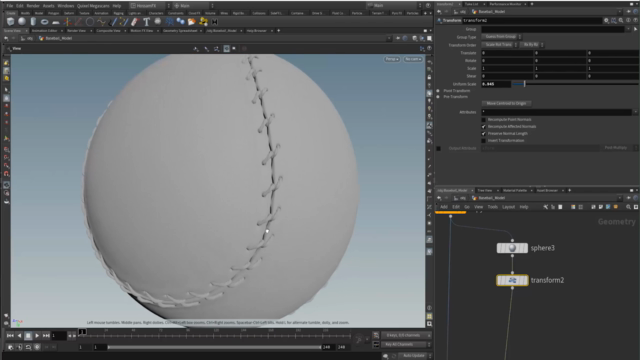
Task: Select the Line shelf tool
Action: (78, 22)
